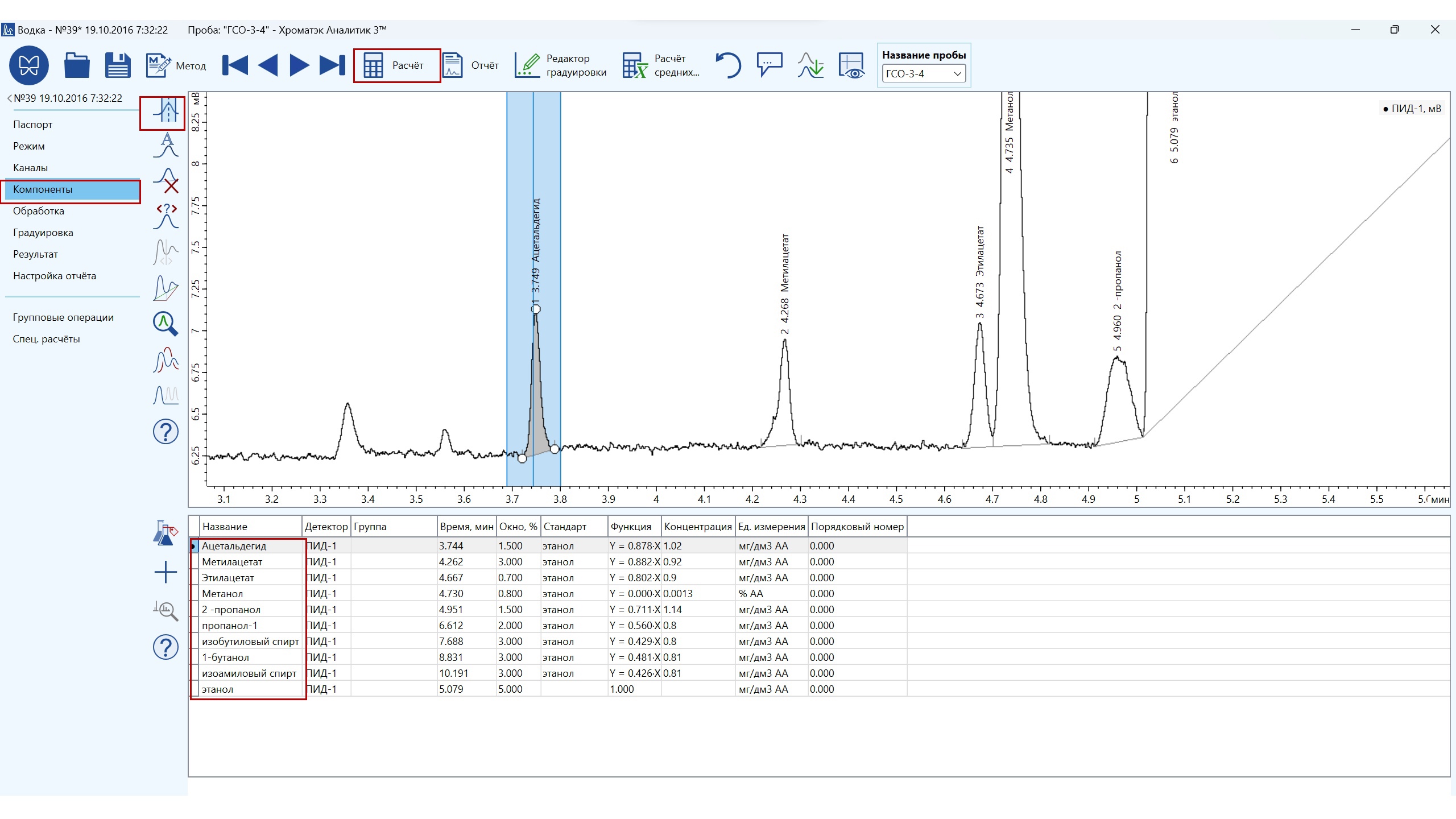Click the undo arrow icon

[x=728, y=65]
